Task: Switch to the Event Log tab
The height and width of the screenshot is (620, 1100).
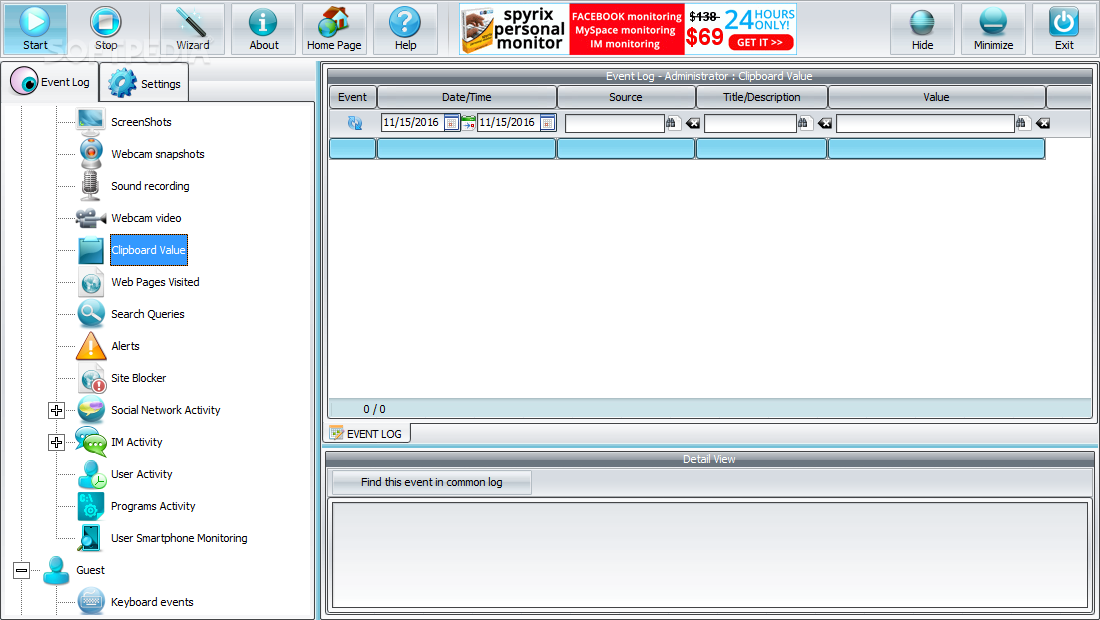Action: [x=51, y=81]
